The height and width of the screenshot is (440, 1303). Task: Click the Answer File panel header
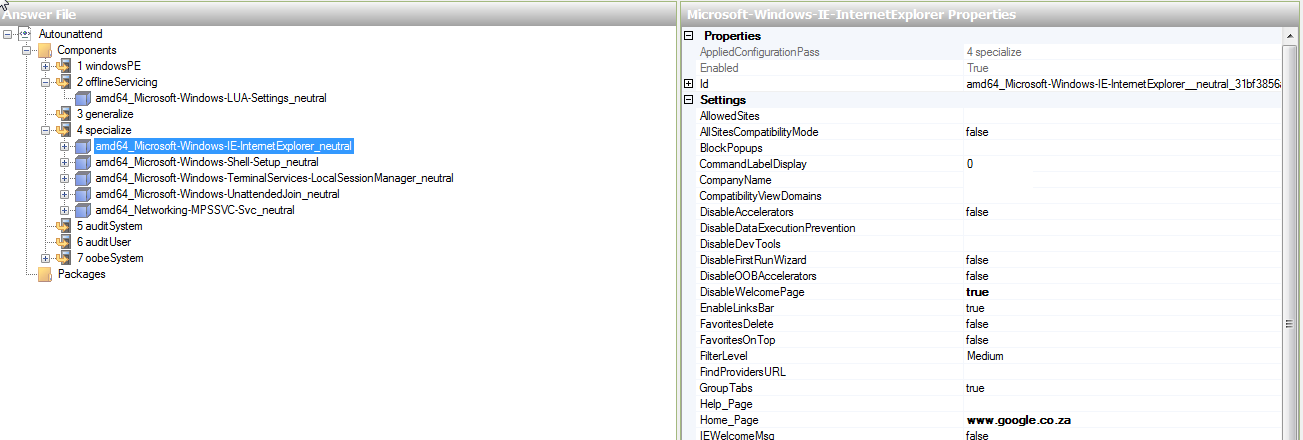(x=338, y=14)
